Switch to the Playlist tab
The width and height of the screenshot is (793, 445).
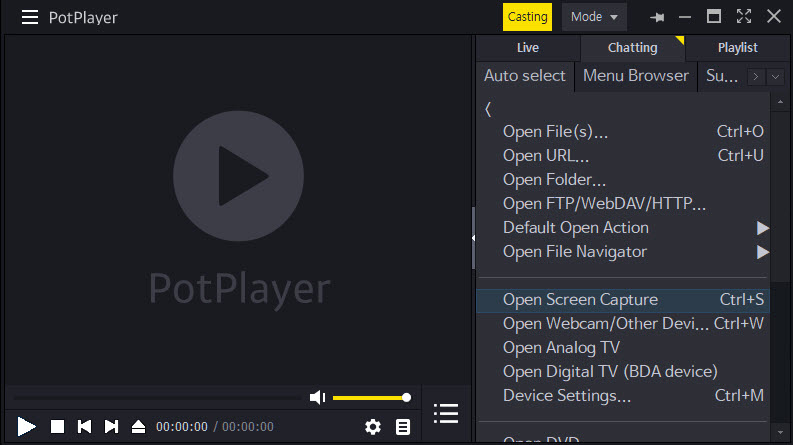[x=737, y=48]
